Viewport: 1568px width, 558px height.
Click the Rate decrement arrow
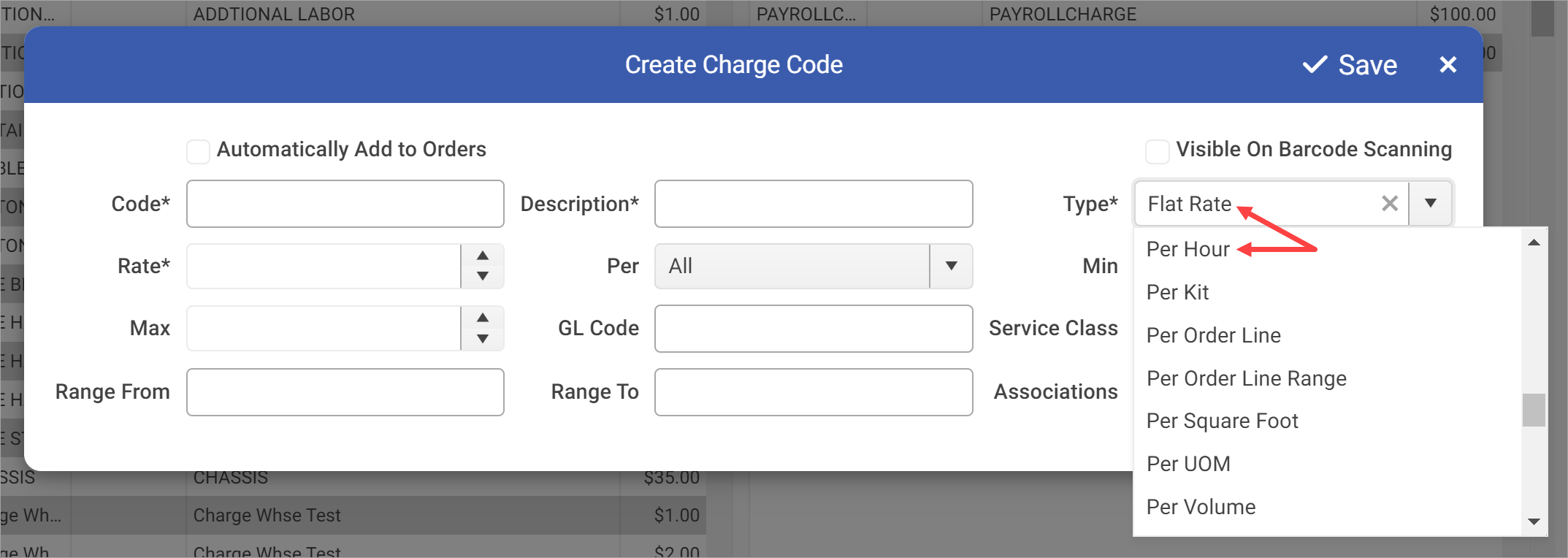pos(483,277)
